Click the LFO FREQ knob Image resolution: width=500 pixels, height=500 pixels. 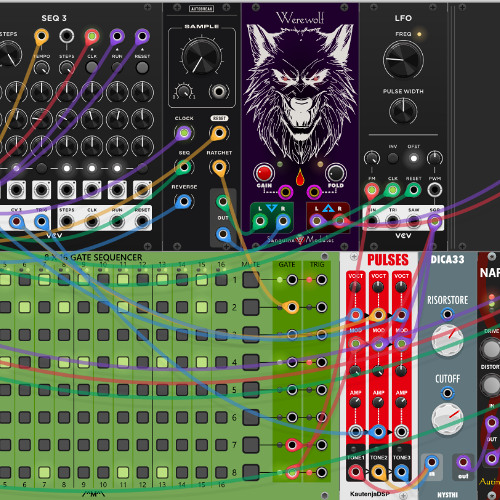click(403, 59)
